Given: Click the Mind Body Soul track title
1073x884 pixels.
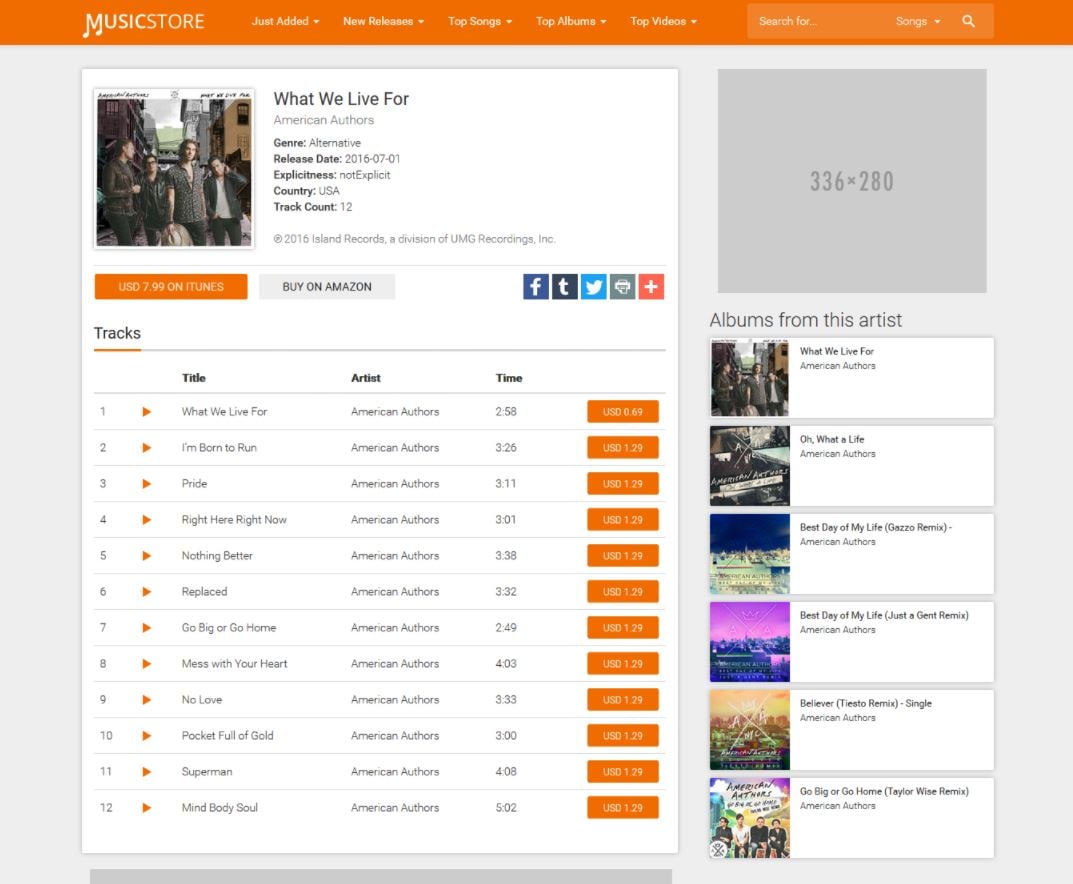Looking at the screenshot, I should [x=220, y=807].
